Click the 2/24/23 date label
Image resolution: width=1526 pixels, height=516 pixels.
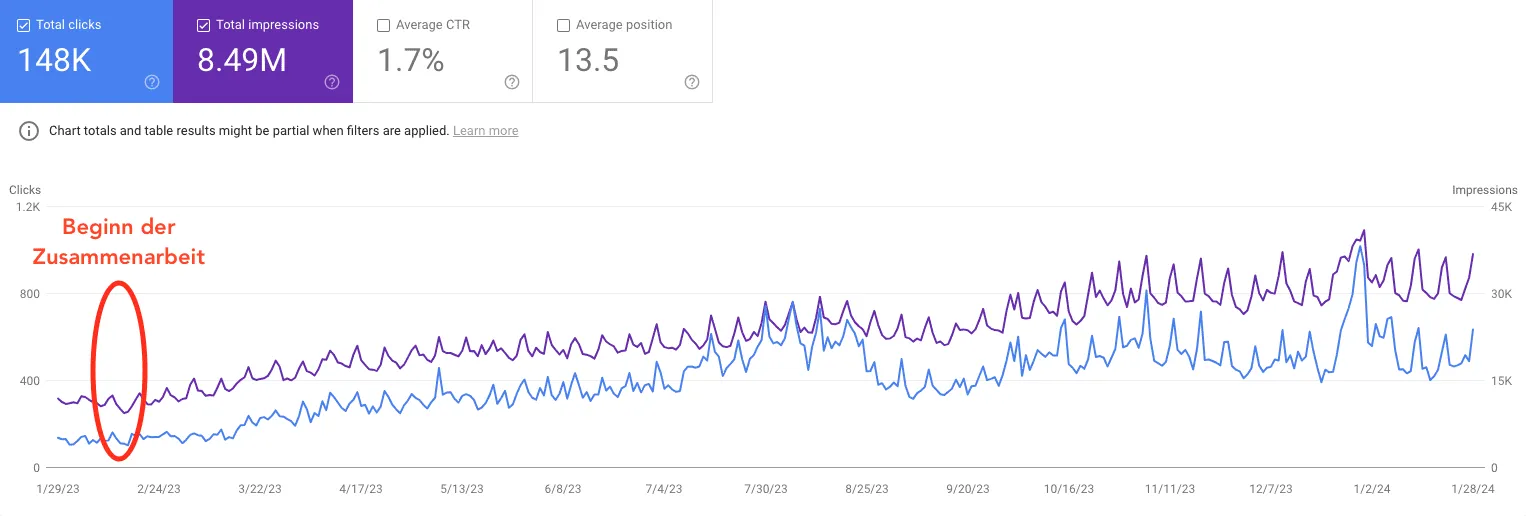point(158,490)
